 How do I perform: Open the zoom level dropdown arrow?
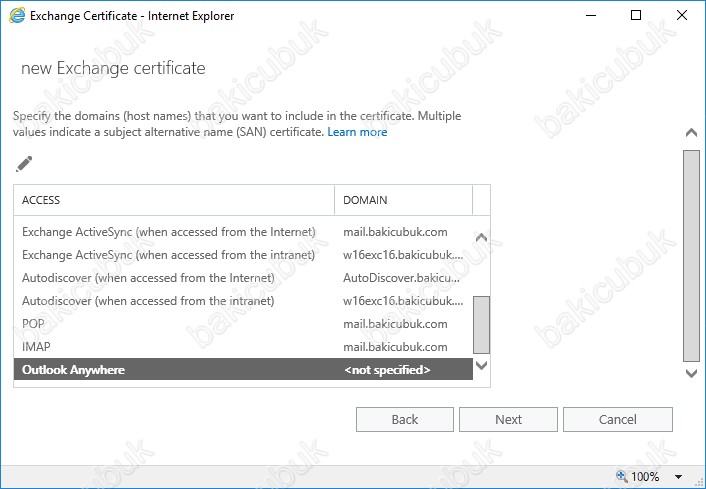[x=678, y=476]
